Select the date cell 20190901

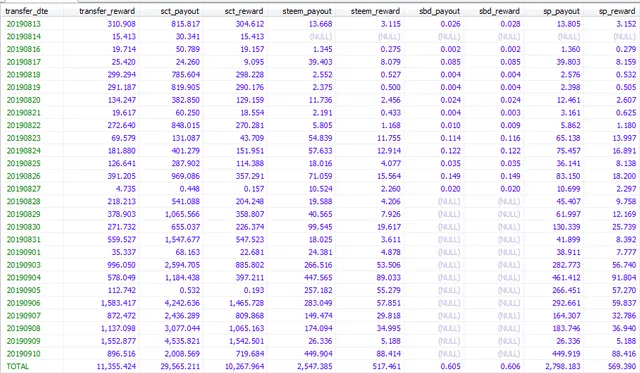tap(24, 252)
